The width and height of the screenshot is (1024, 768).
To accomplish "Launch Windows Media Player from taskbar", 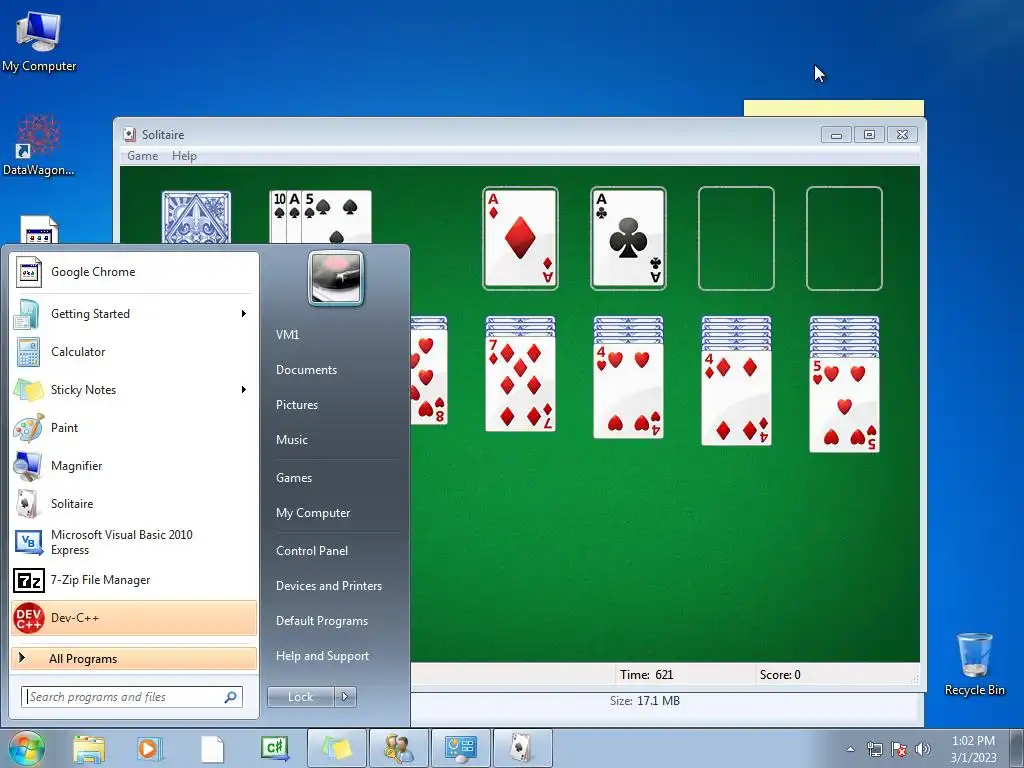I will 150,748.
